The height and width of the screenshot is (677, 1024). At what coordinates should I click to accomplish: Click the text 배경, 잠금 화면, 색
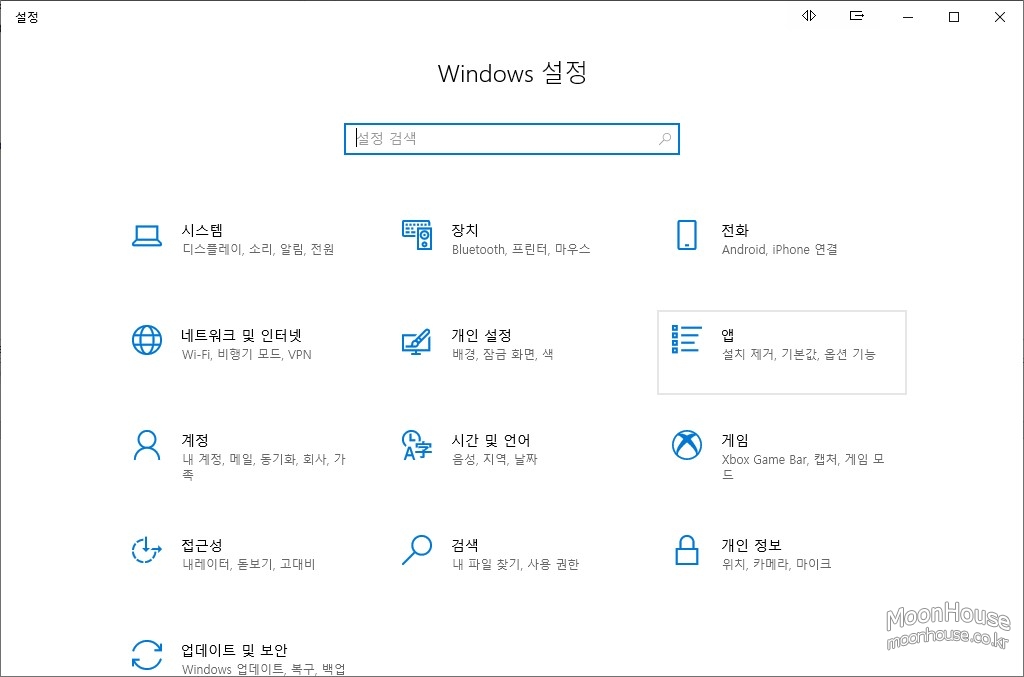point(502,354)
